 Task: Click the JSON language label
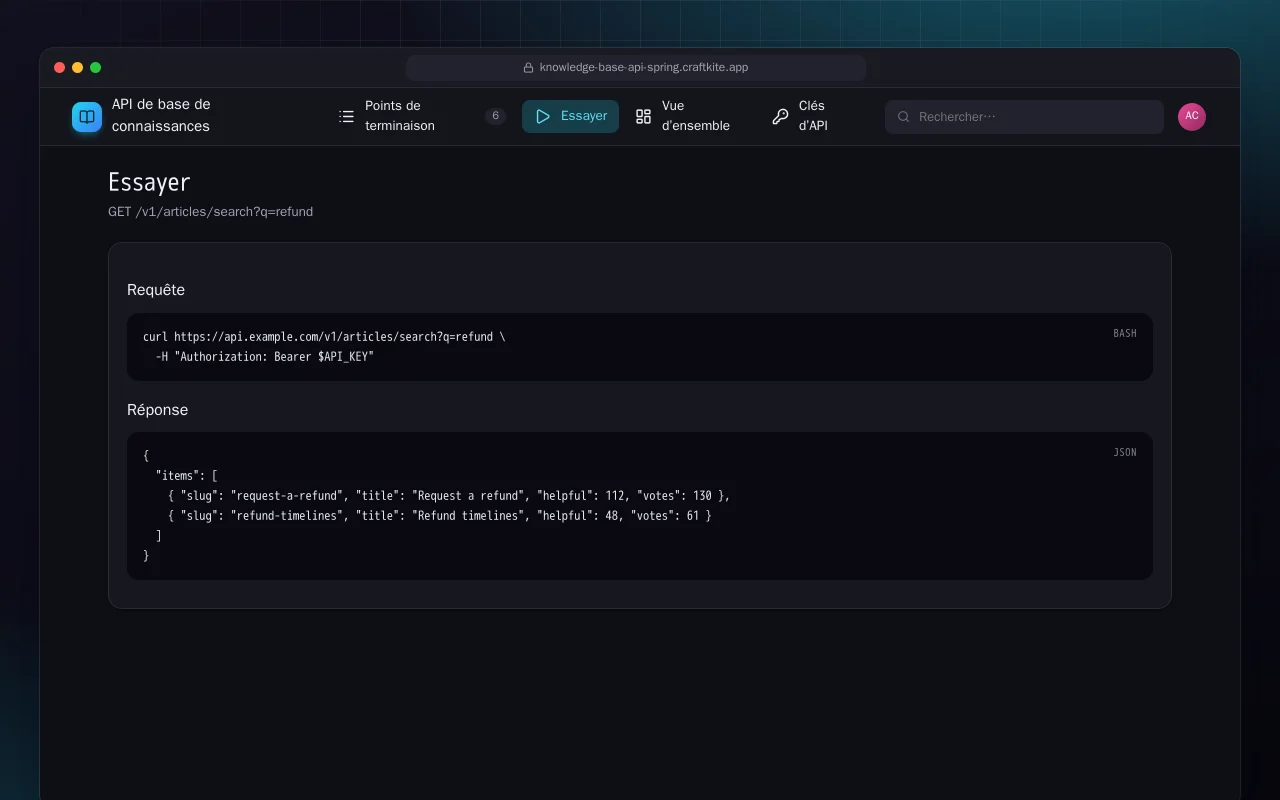[x=1125, y=453]
